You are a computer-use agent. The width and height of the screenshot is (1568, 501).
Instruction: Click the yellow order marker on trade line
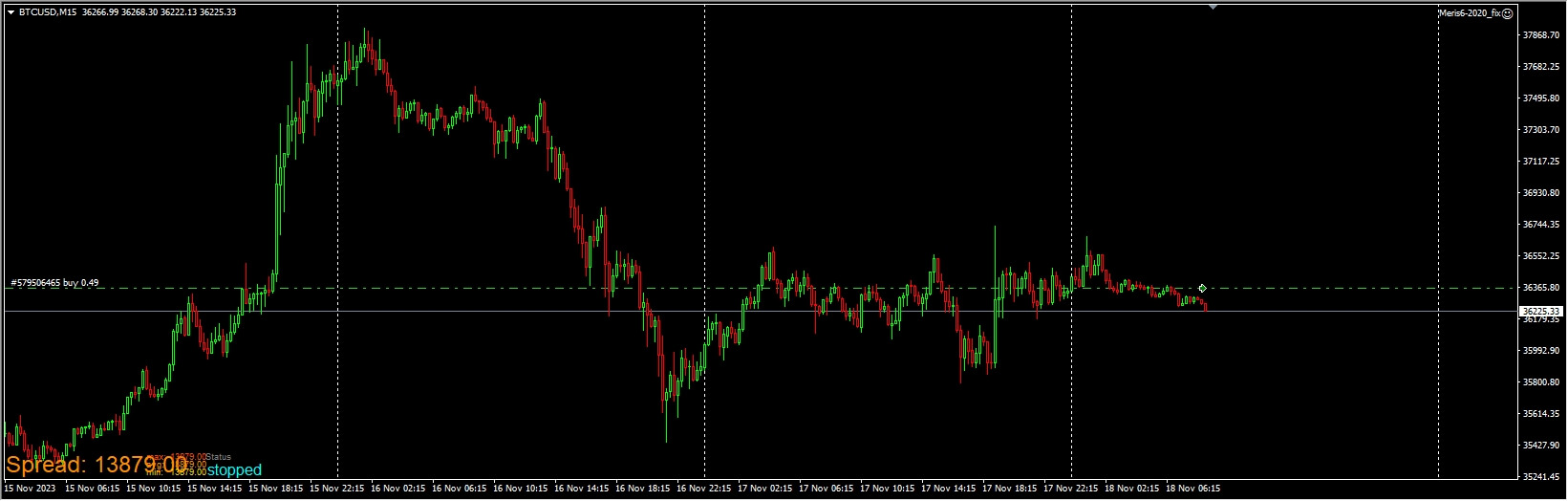tap(1202, 288)
